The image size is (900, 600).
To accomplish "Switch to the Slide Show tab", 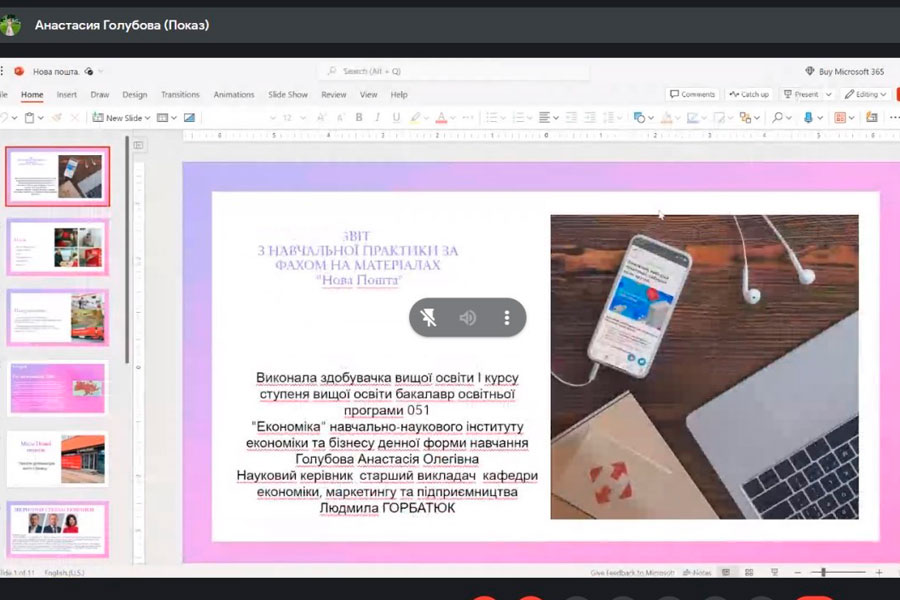I will (x=288, y=95).
